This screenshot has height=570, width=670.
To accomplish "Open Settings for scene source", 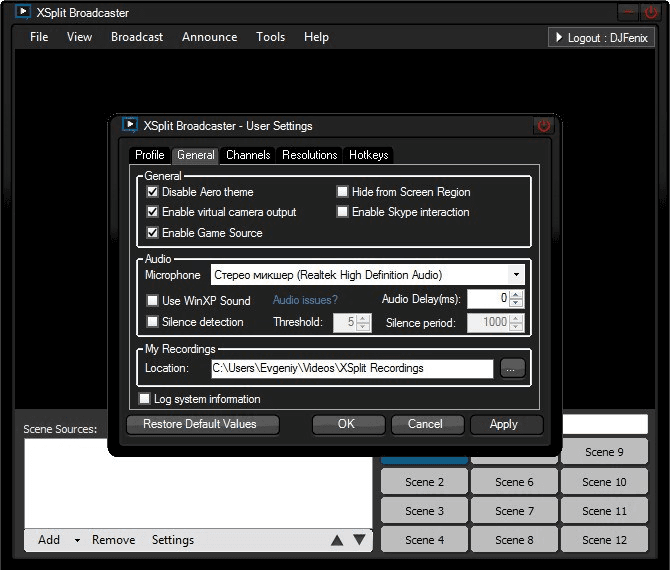I will tap(173, 541).
